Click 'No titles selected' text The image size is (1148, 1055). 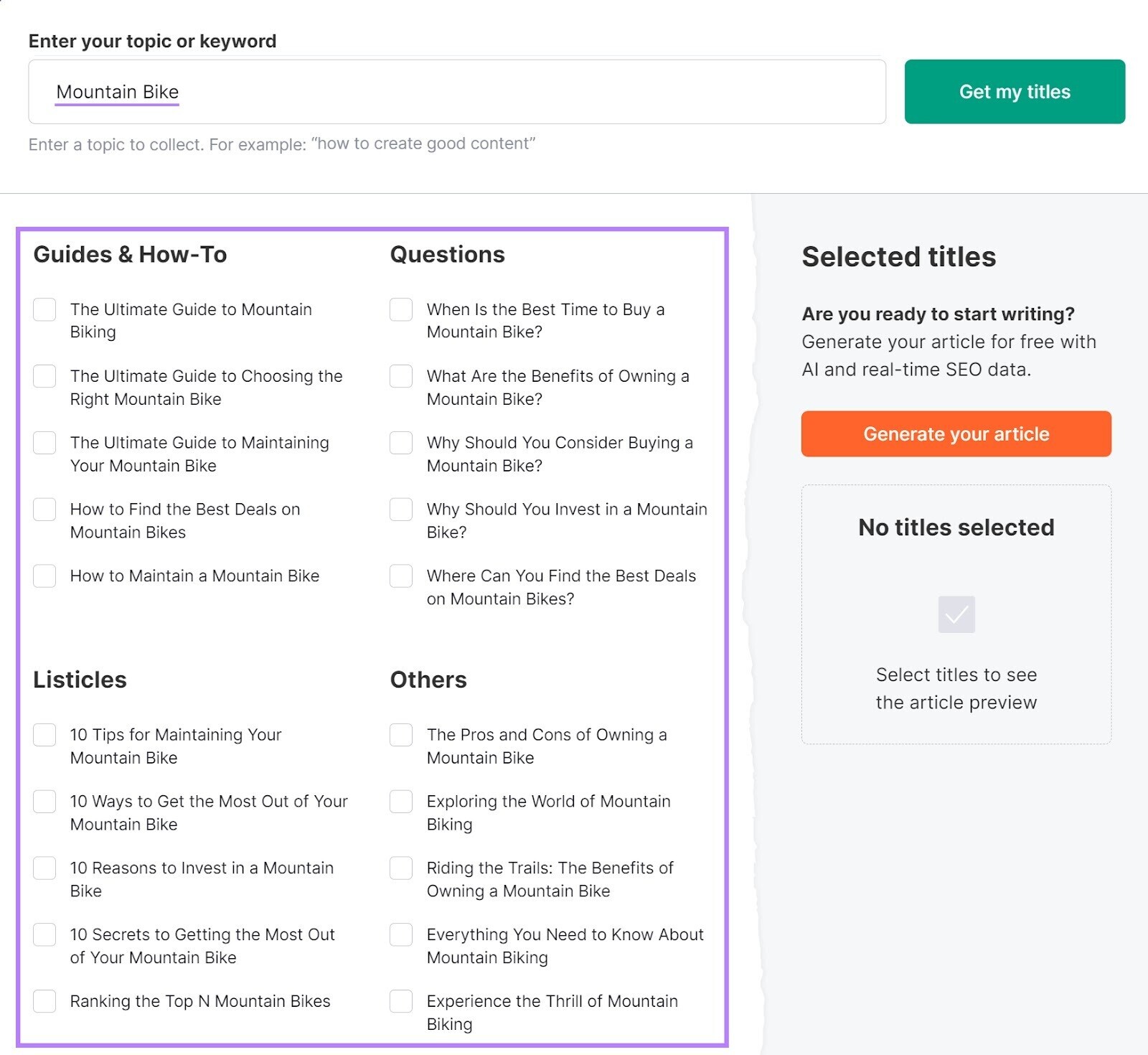pyautogui.click(x=956, y=527)
